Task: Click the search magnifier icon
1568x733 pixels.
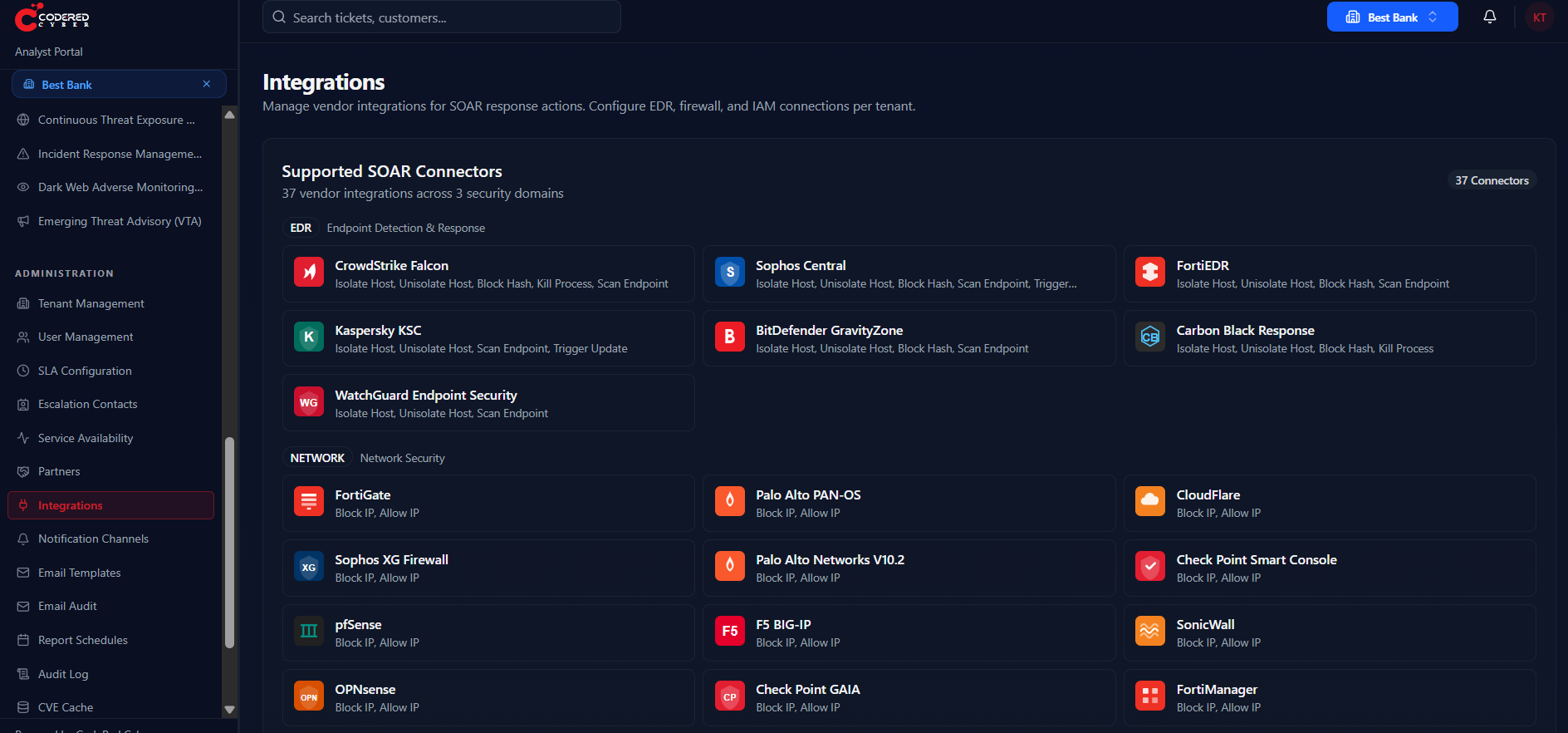Action: [279, 17]
